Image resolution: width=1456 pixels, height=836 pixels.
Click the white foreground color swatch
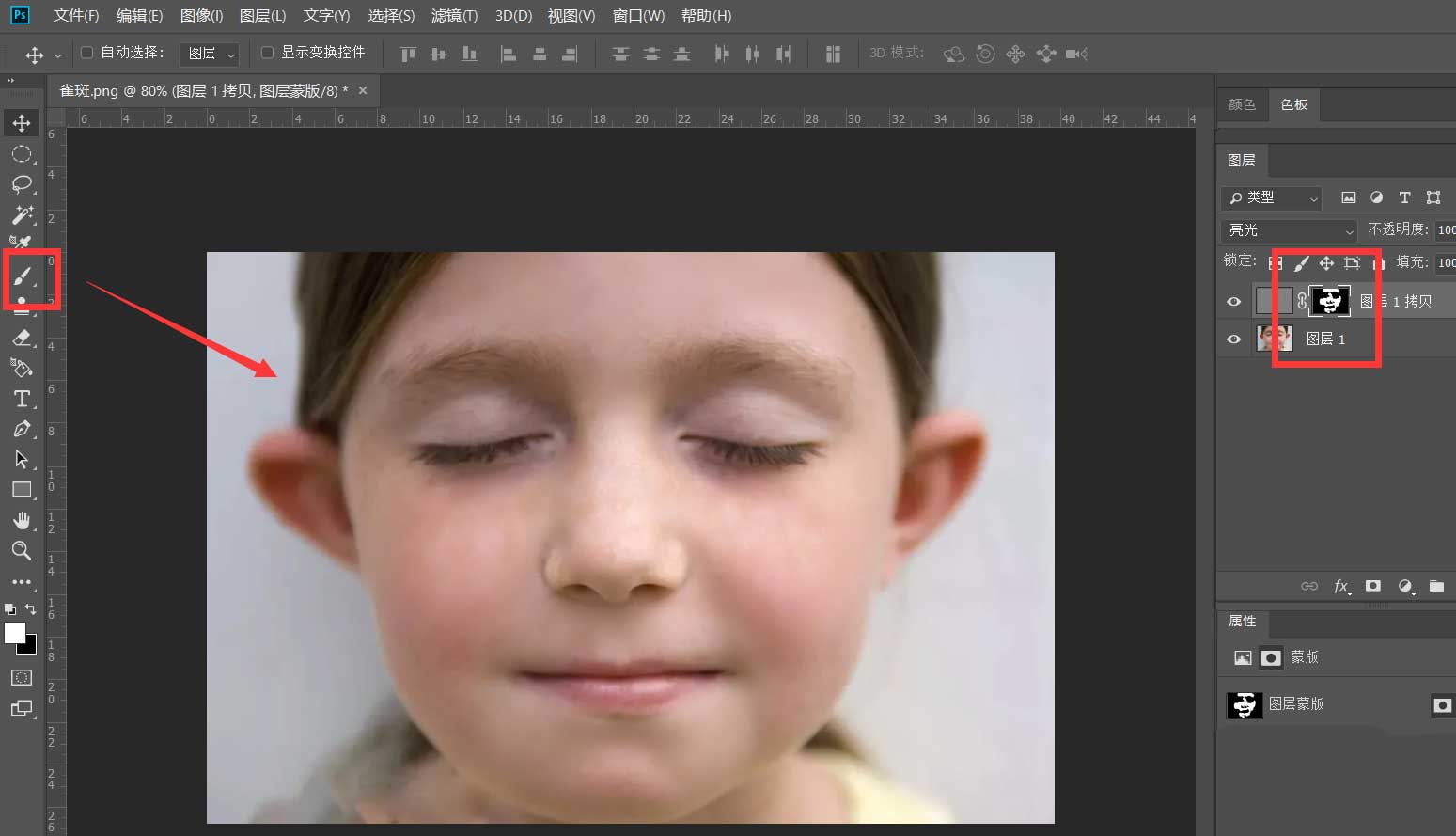point(13,632)
